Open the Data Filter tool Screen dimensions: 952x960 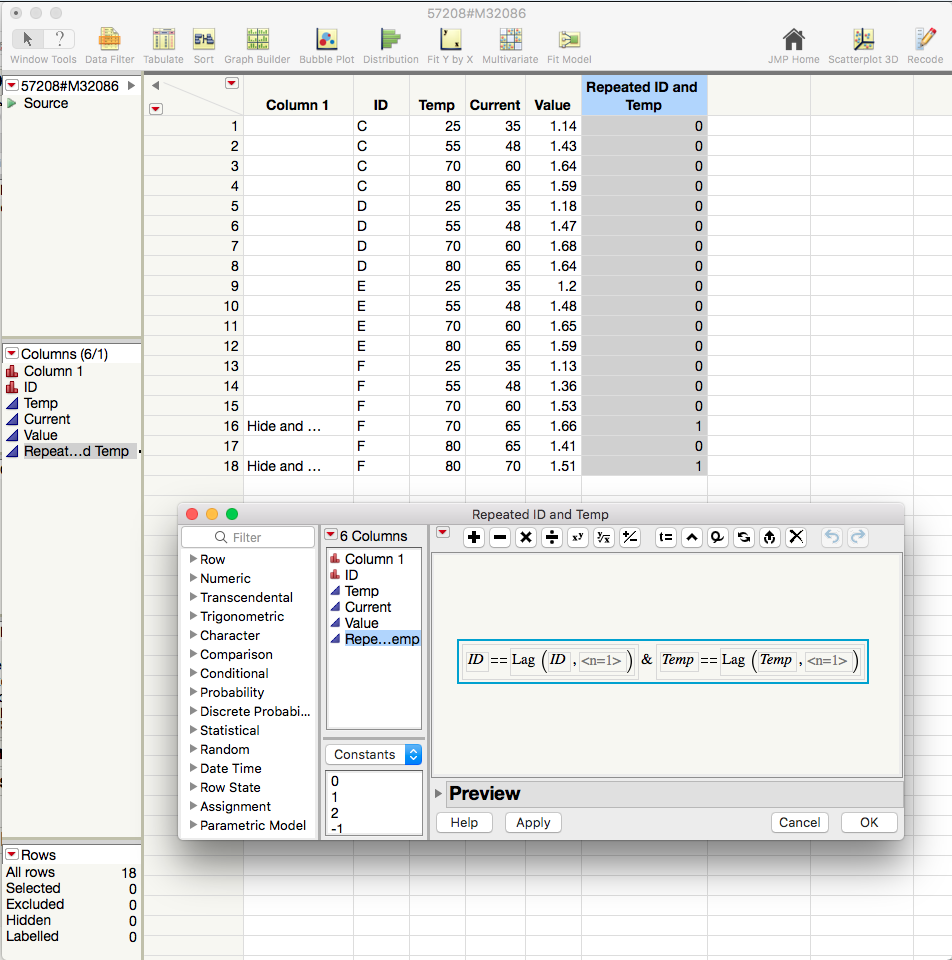109,40
